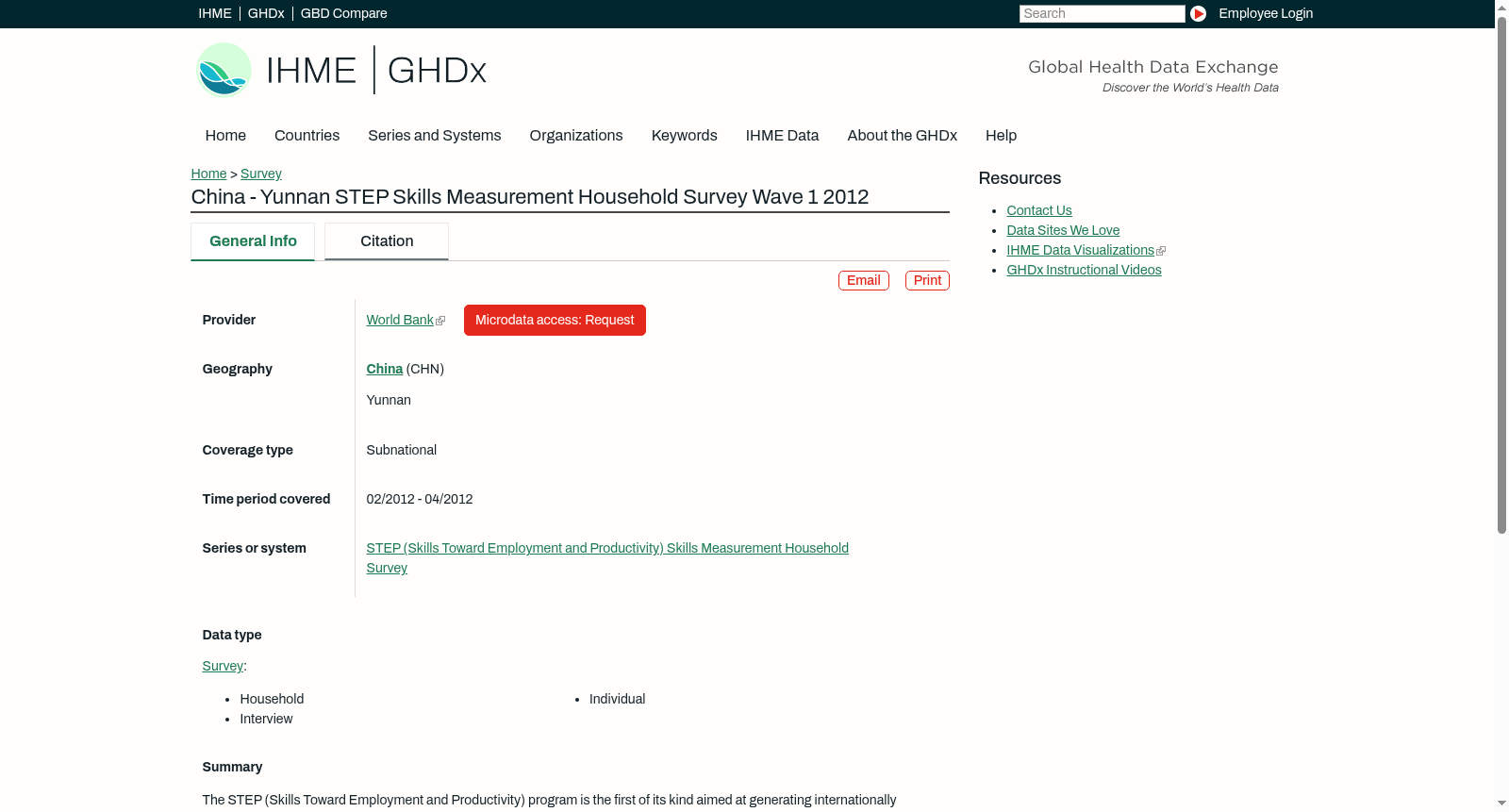Open Series and Systems menu item
This screenshot has width=1509, height=812.
[x=434, y=136]
